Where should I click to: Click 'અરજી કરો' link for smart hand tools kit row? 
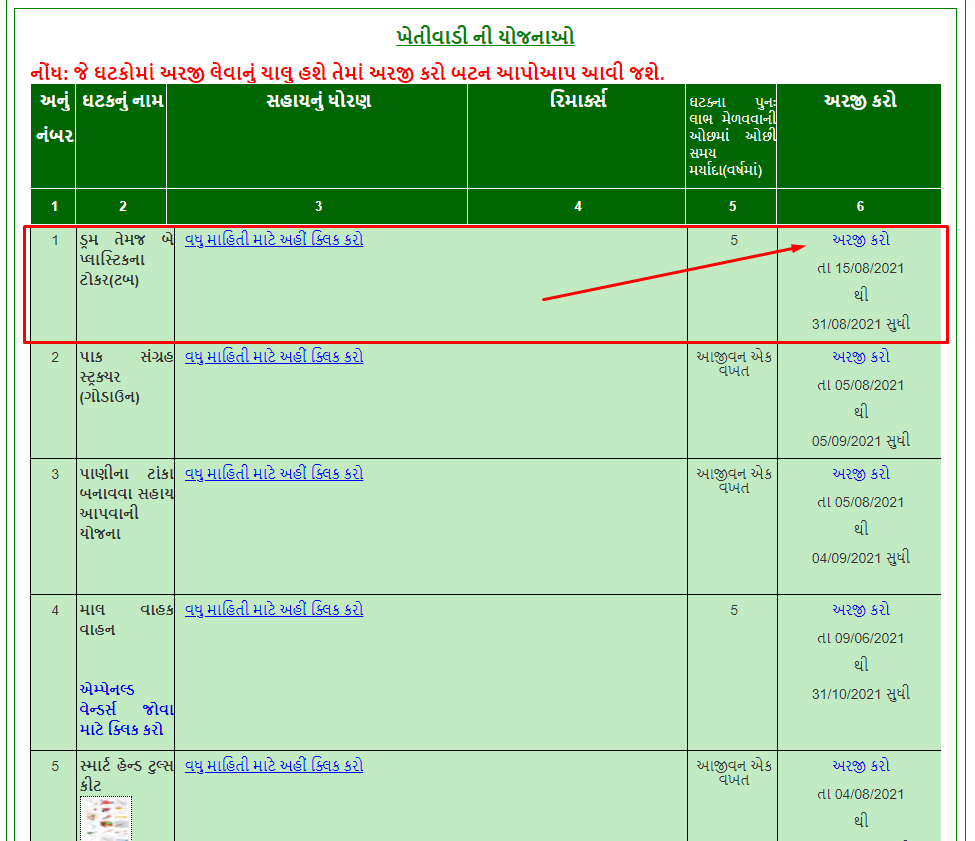(x=861, y=766)
